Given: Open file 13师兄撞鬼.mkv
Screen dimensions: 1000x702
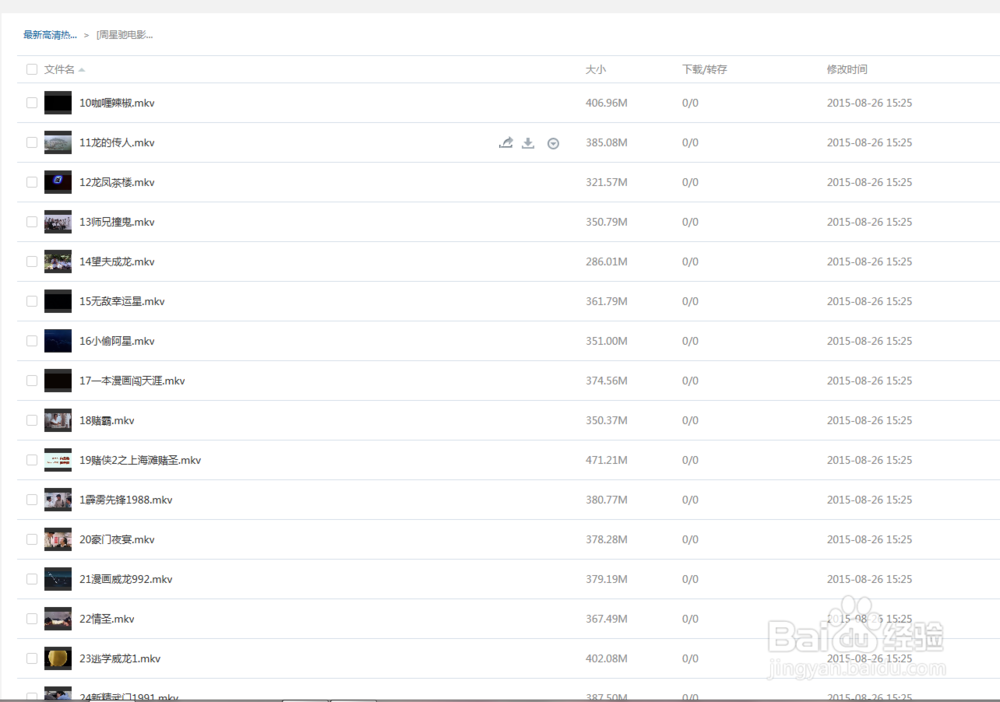Looking at the screenshot, I should [x=117, y=222].
